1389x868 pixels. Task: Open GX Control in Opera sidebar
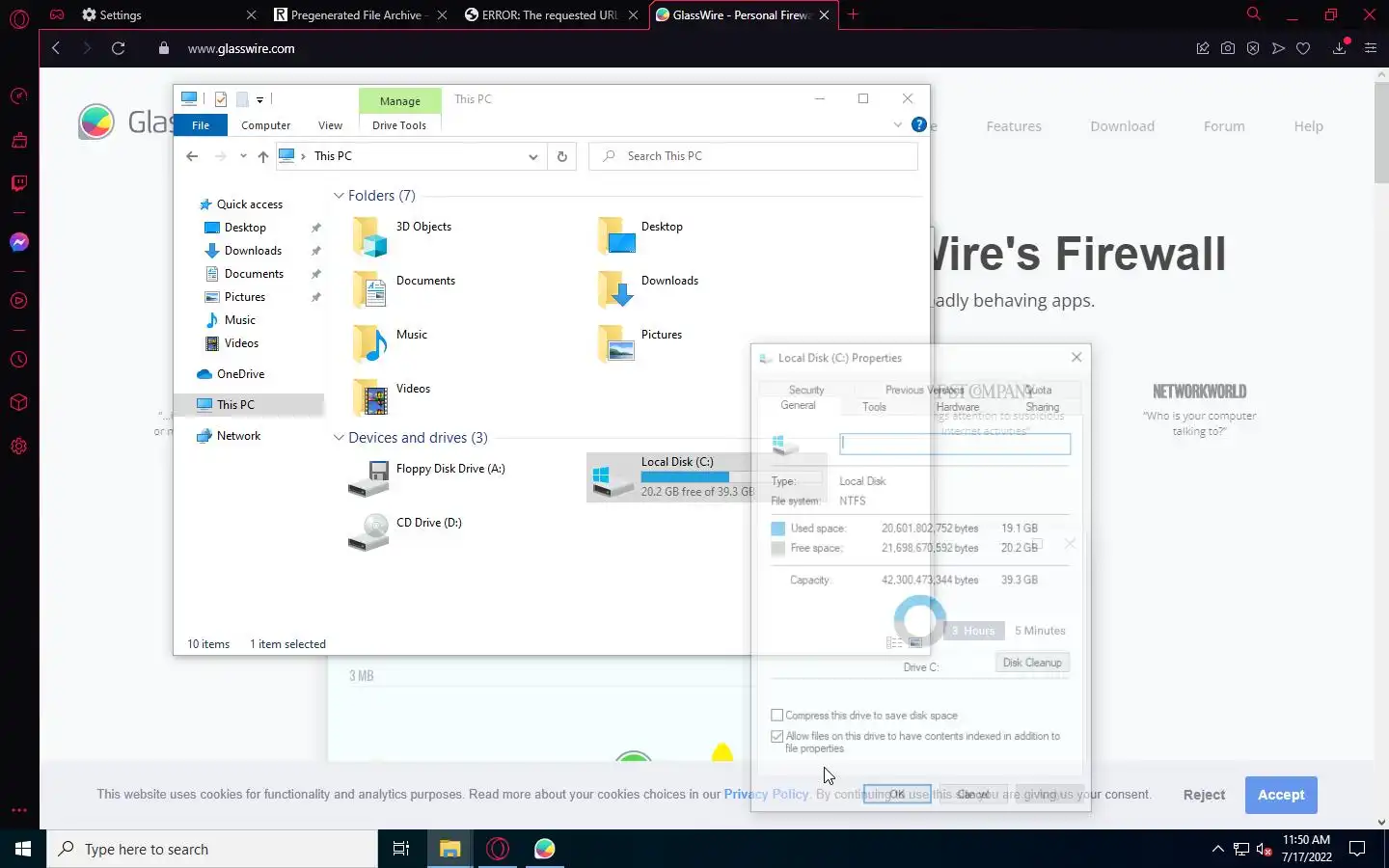click(x=19, y=96)
